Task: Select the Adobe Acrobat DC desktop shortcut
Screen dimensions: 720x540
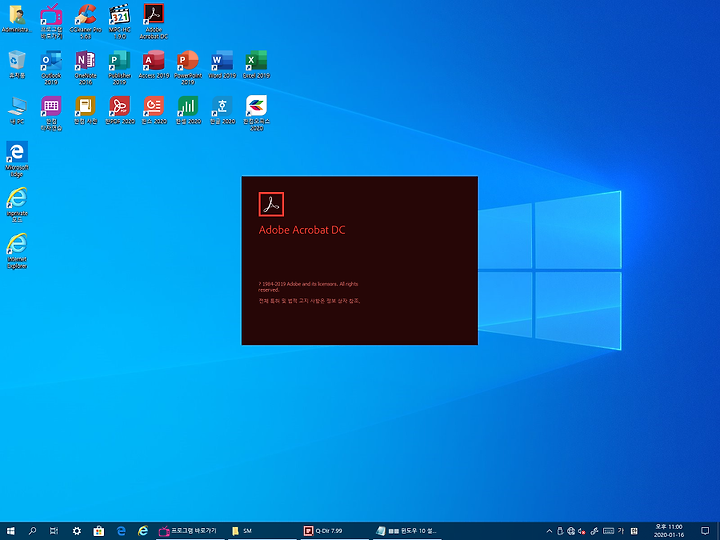Action: tap(154, 21)
